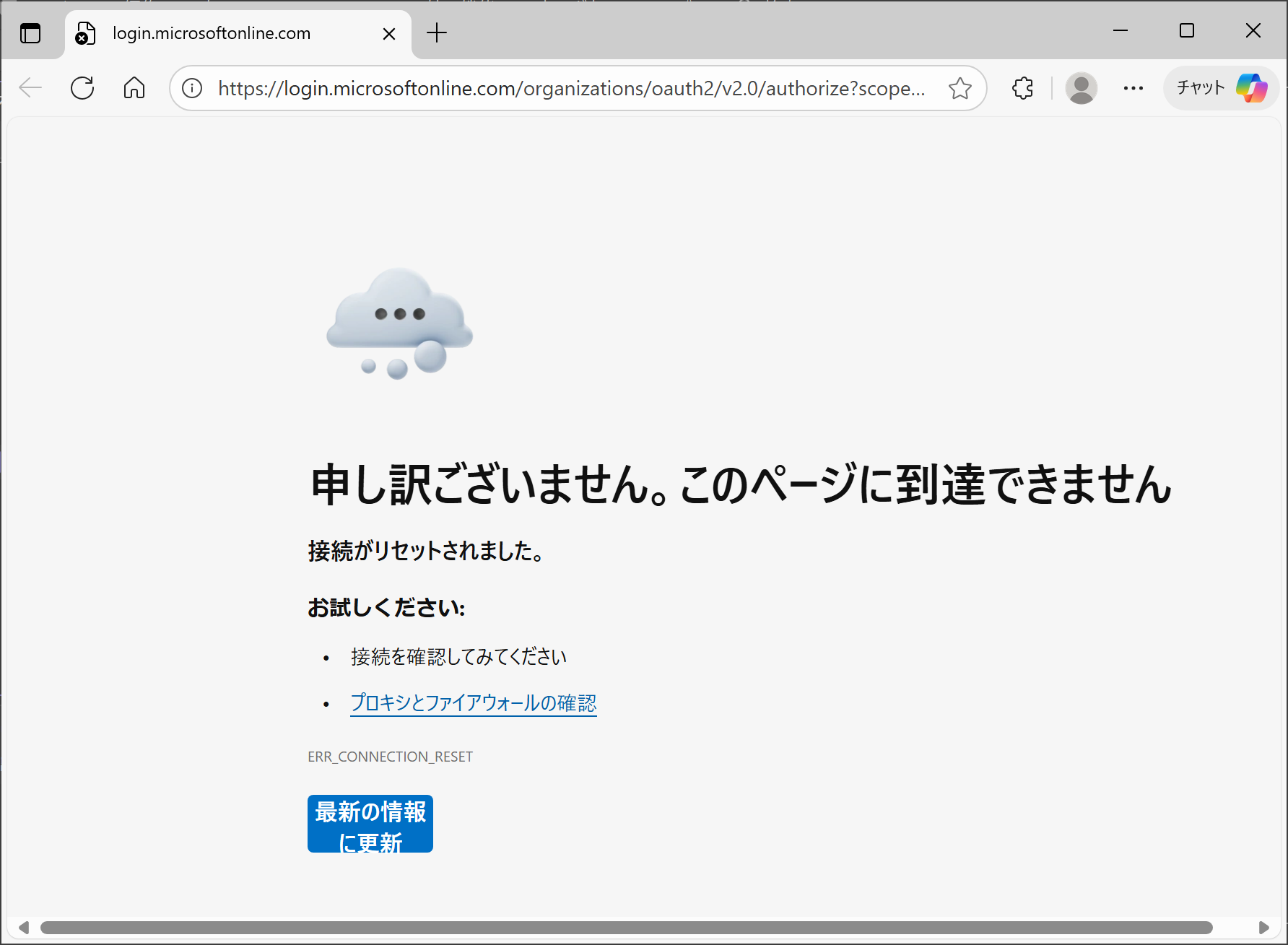Close the login.microsoftonline.com tab
Viewport: 1288px width, 945px height.
tap(388, 33)
